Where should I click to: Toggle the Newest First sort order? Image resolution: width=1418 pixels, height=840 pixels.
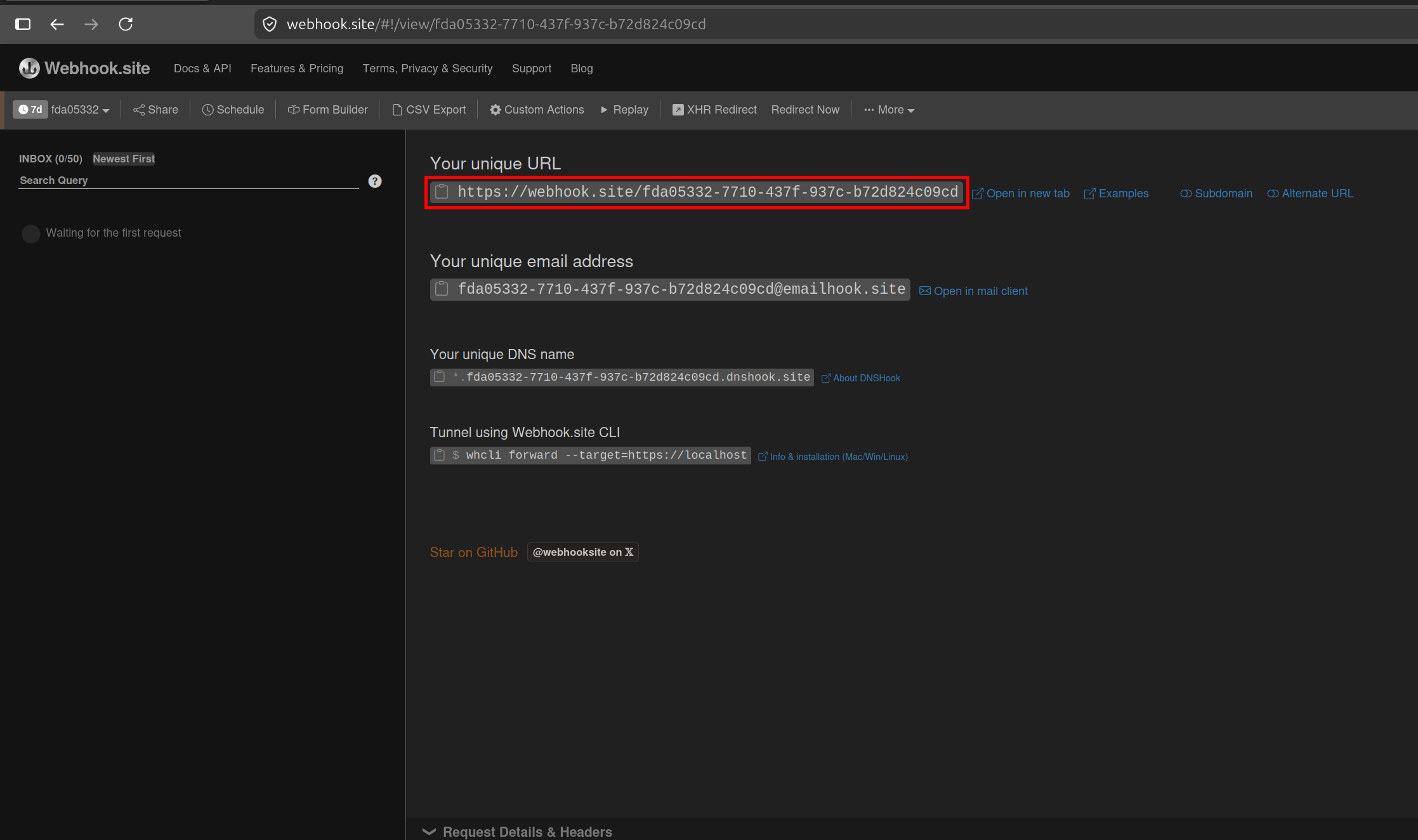tap(124, 159)
